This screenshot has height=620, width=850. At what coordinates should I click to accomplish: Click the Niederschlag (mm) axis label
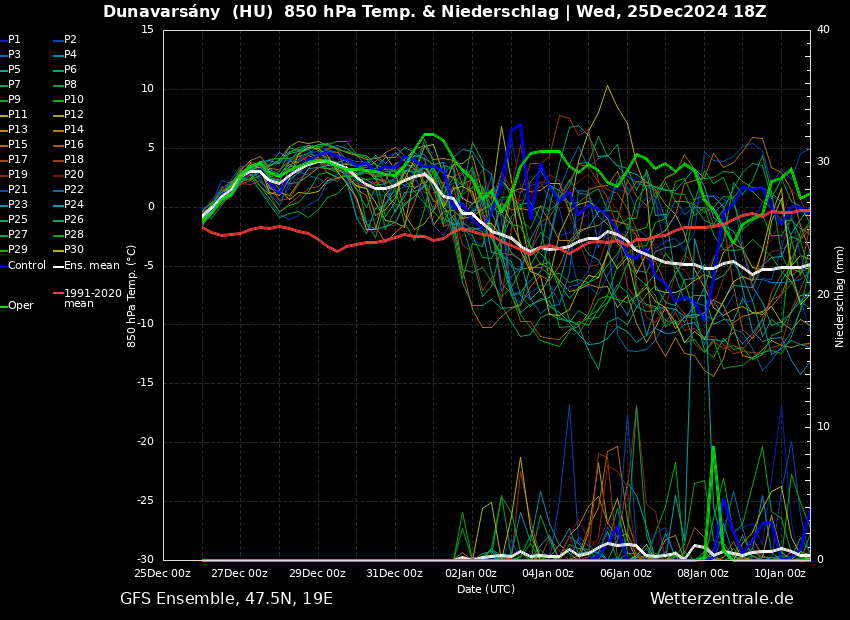point(840,295)
